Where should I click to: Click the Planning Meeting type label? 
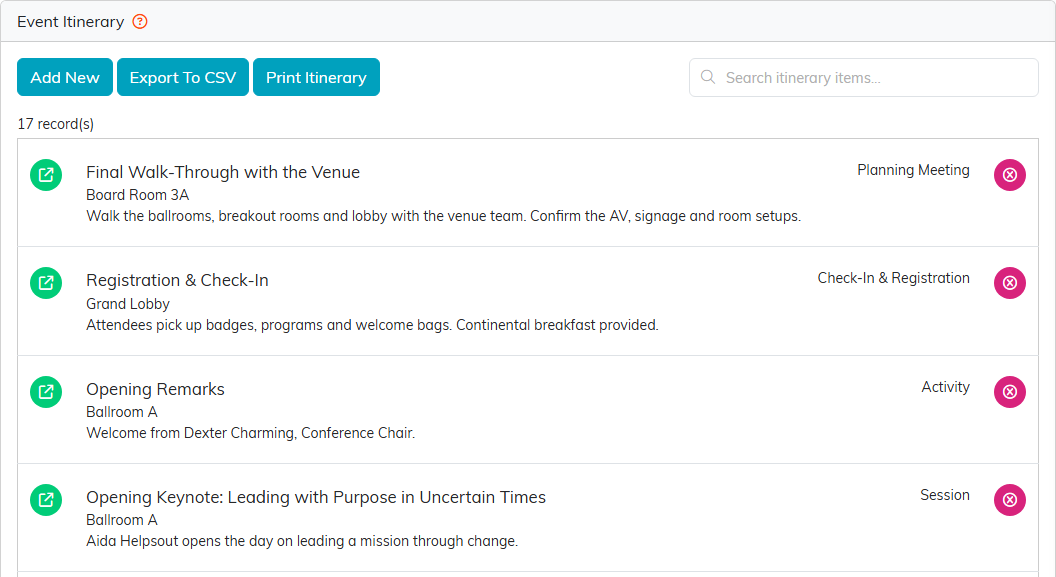click(913, 170)
